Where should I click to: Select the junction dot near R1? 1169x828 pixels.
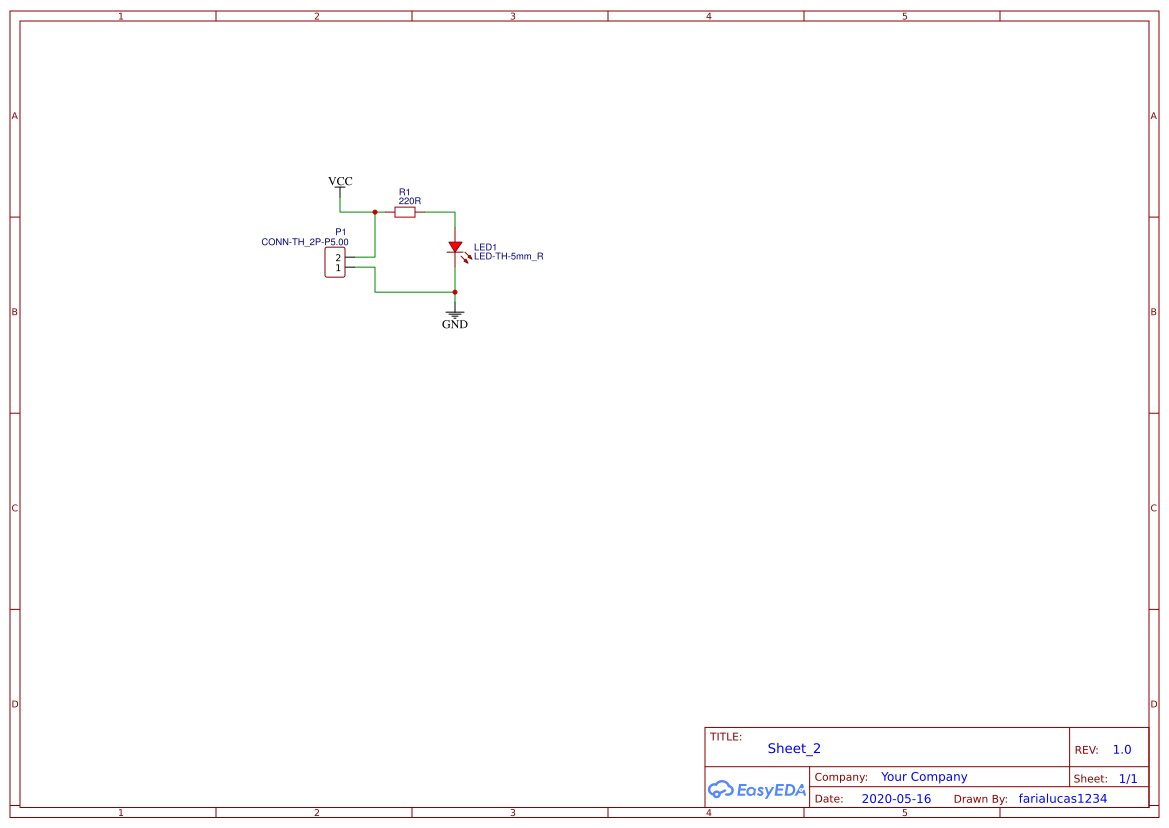point(374,211)
